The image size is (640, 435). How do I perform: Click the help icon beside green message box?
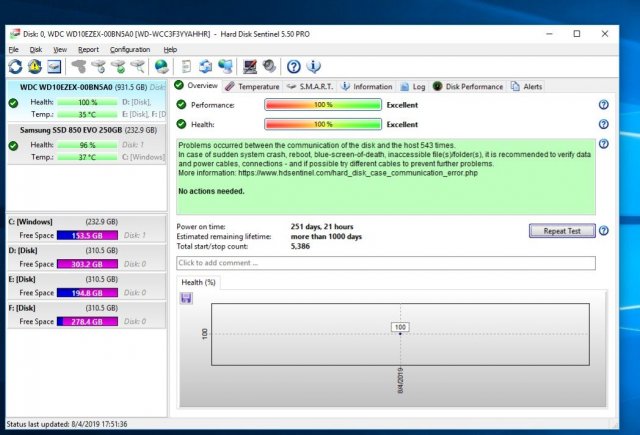tap(604, 144)
